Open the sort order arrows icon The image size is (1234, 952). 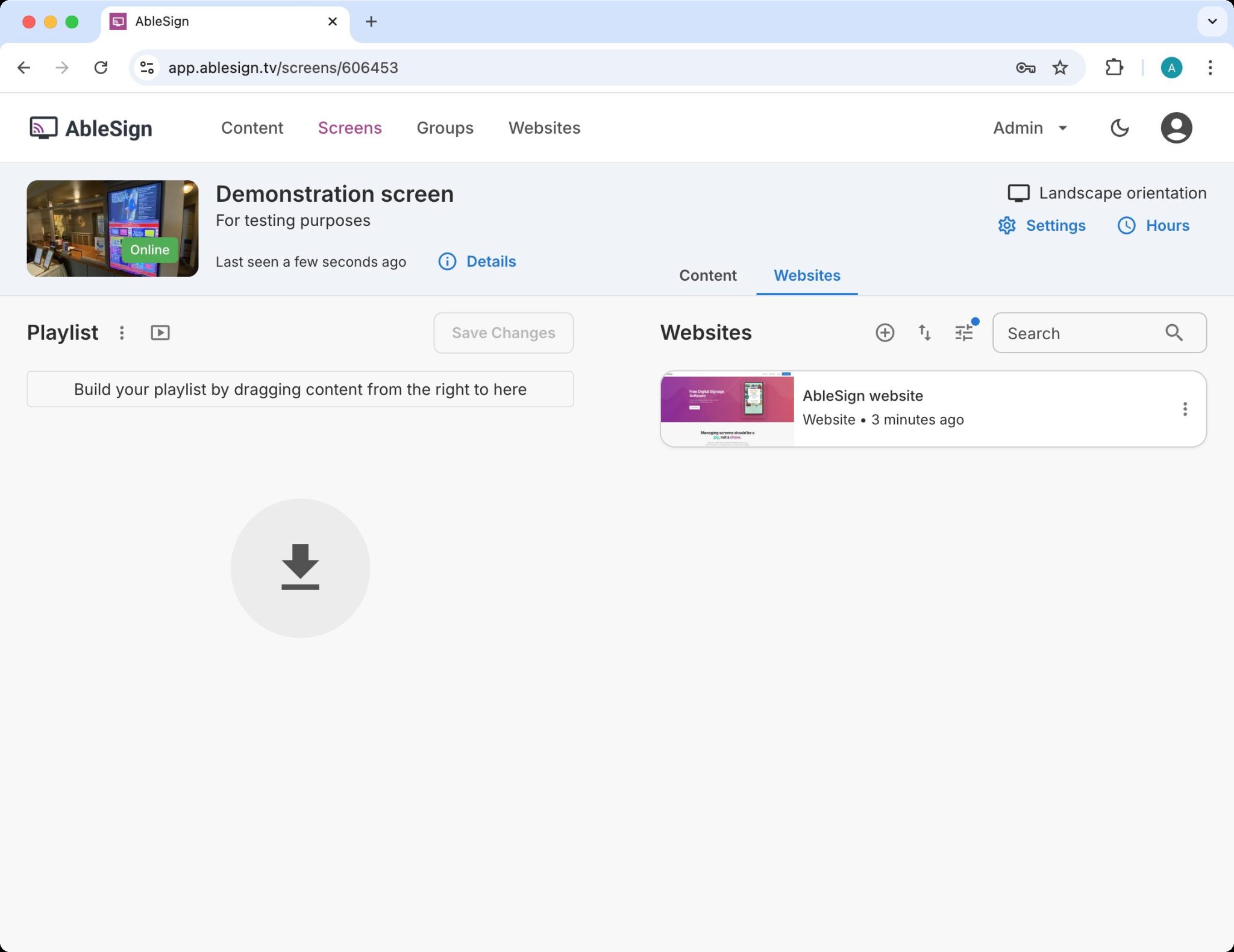[x=924, y=333]
